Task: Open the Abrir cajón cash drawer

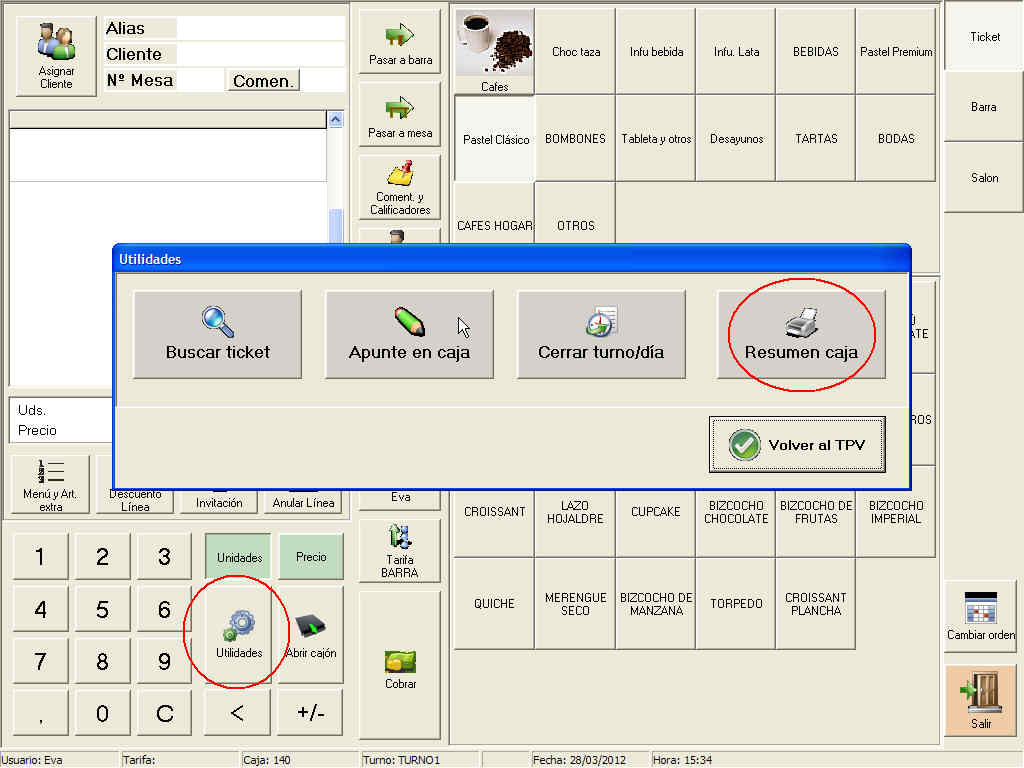Action: 310,635
